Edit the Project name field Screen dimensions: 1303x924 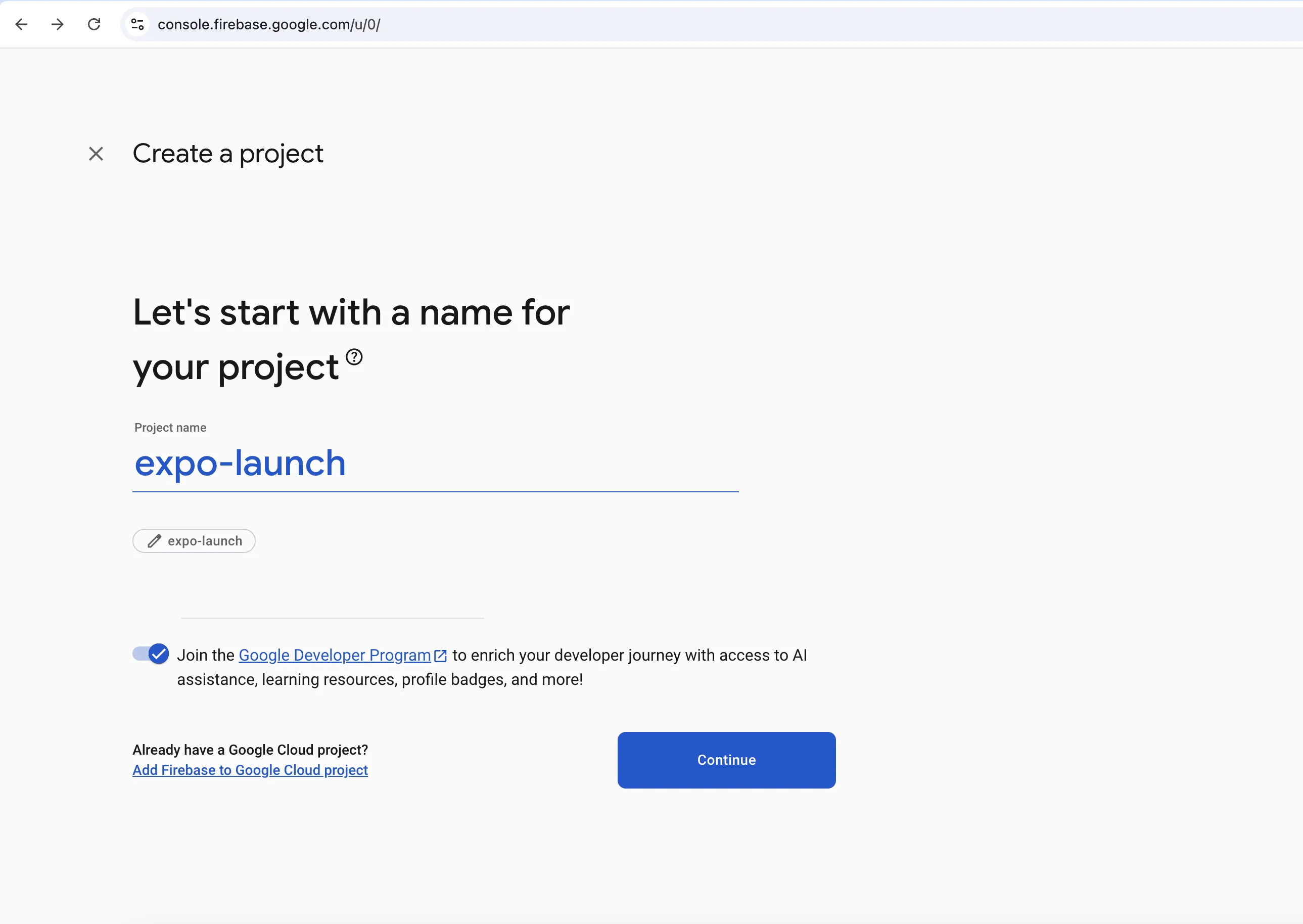coord(436,463)
